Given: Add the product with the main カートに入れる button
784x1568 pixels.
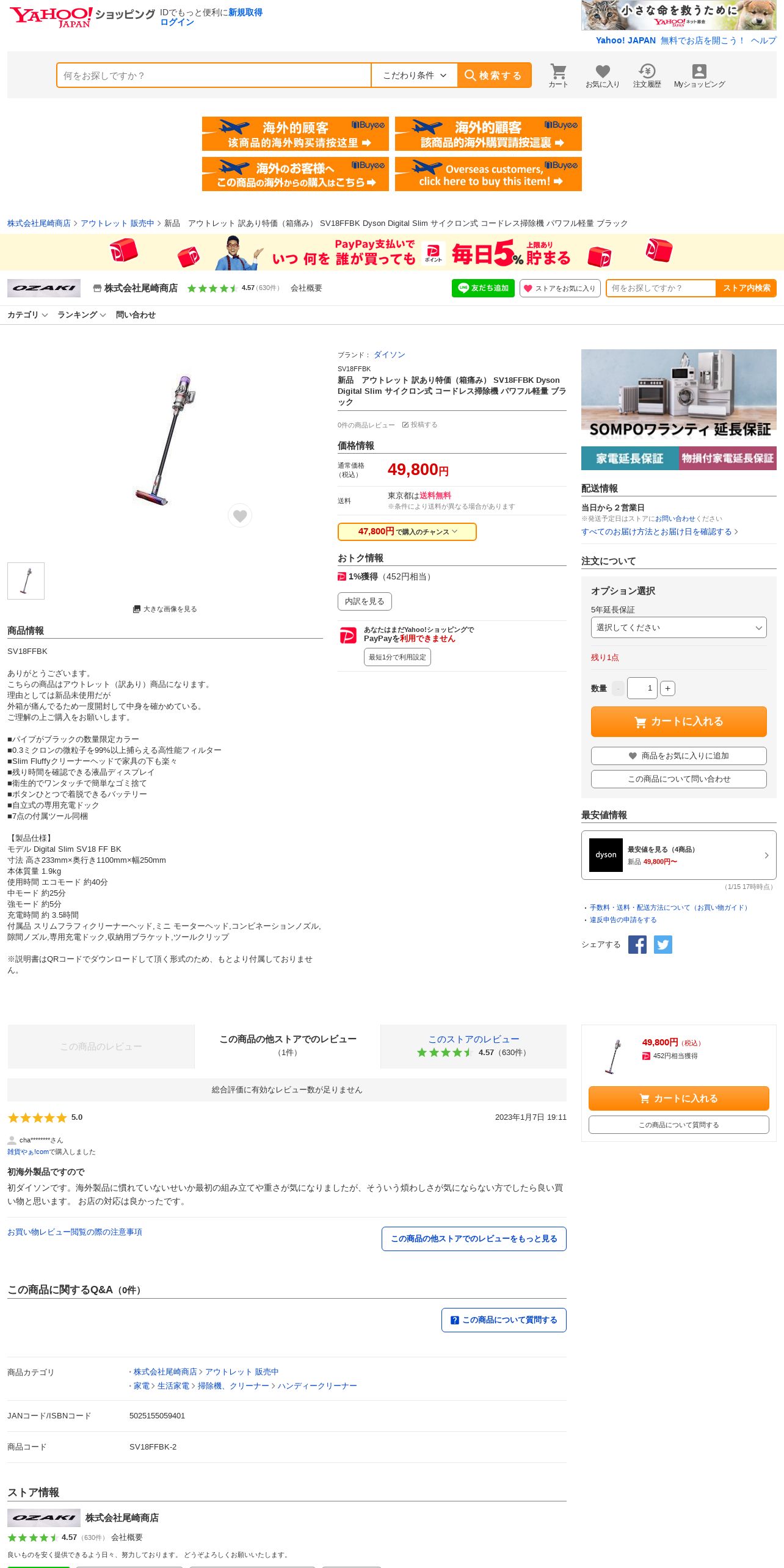Looking at the screenshot, I should pos(678,722).
